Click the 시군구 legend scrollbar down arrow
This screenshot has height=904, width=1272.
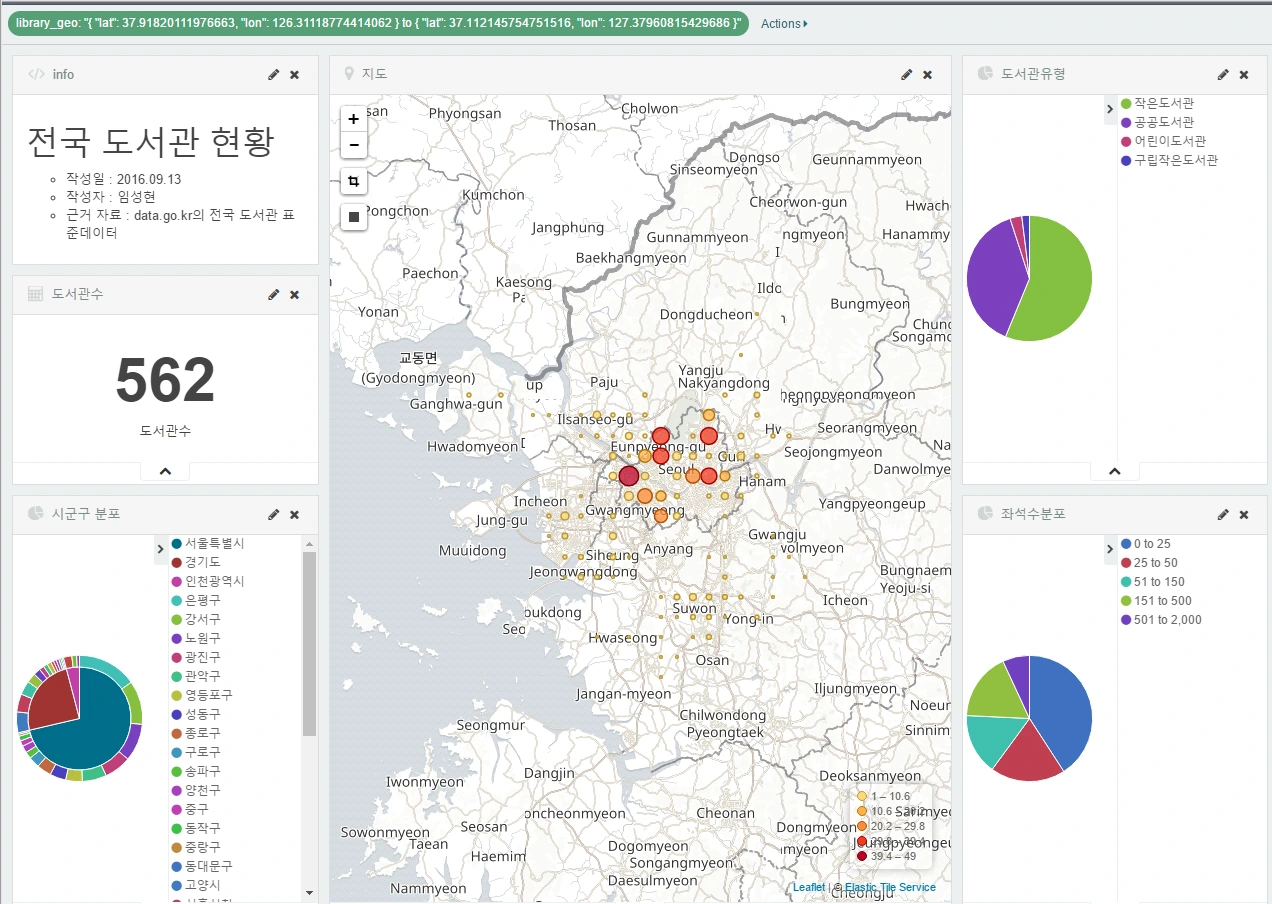[309, 892]
